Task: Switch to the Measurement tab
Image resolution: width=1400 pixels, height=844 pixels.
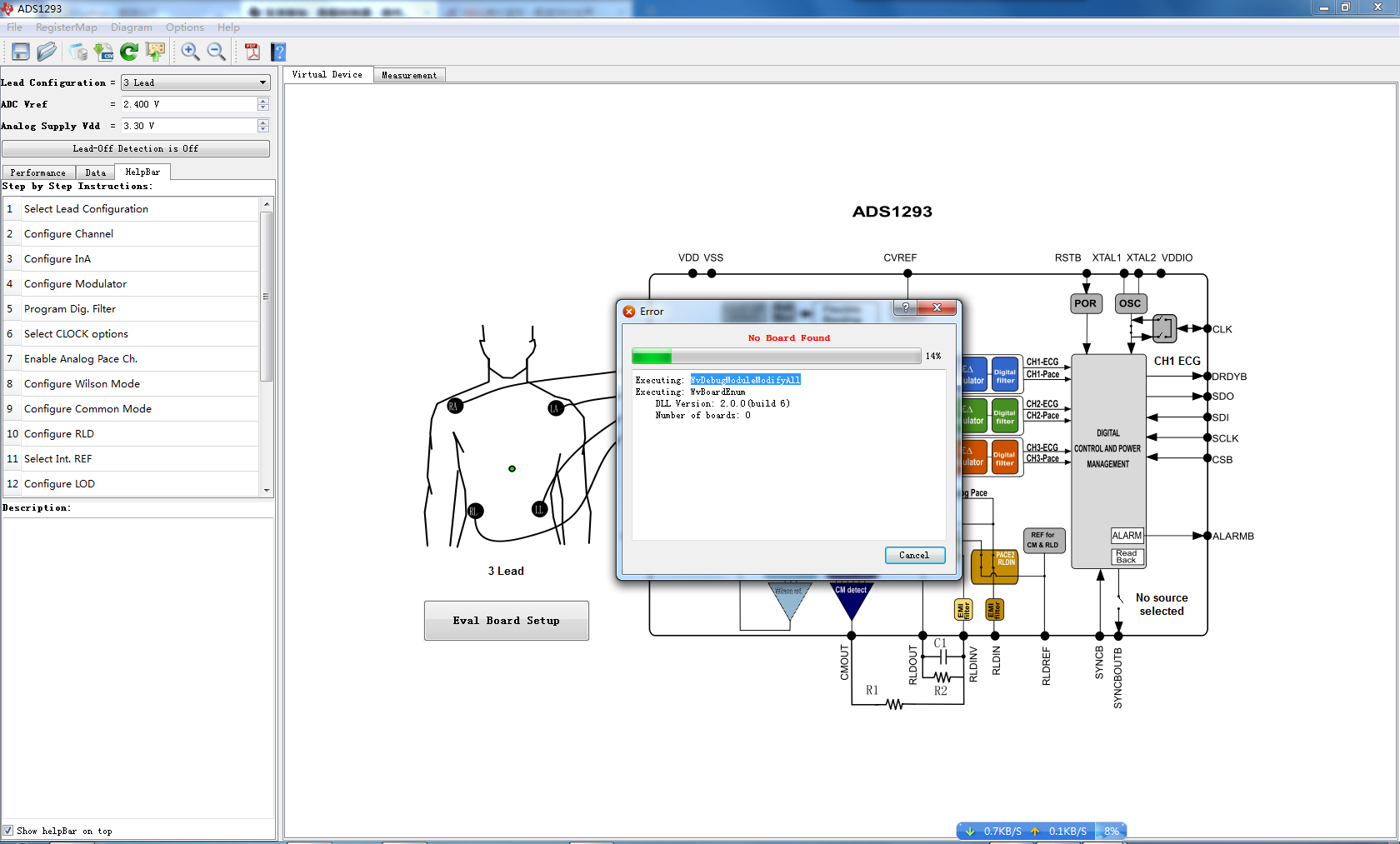Action: [408, 75]
